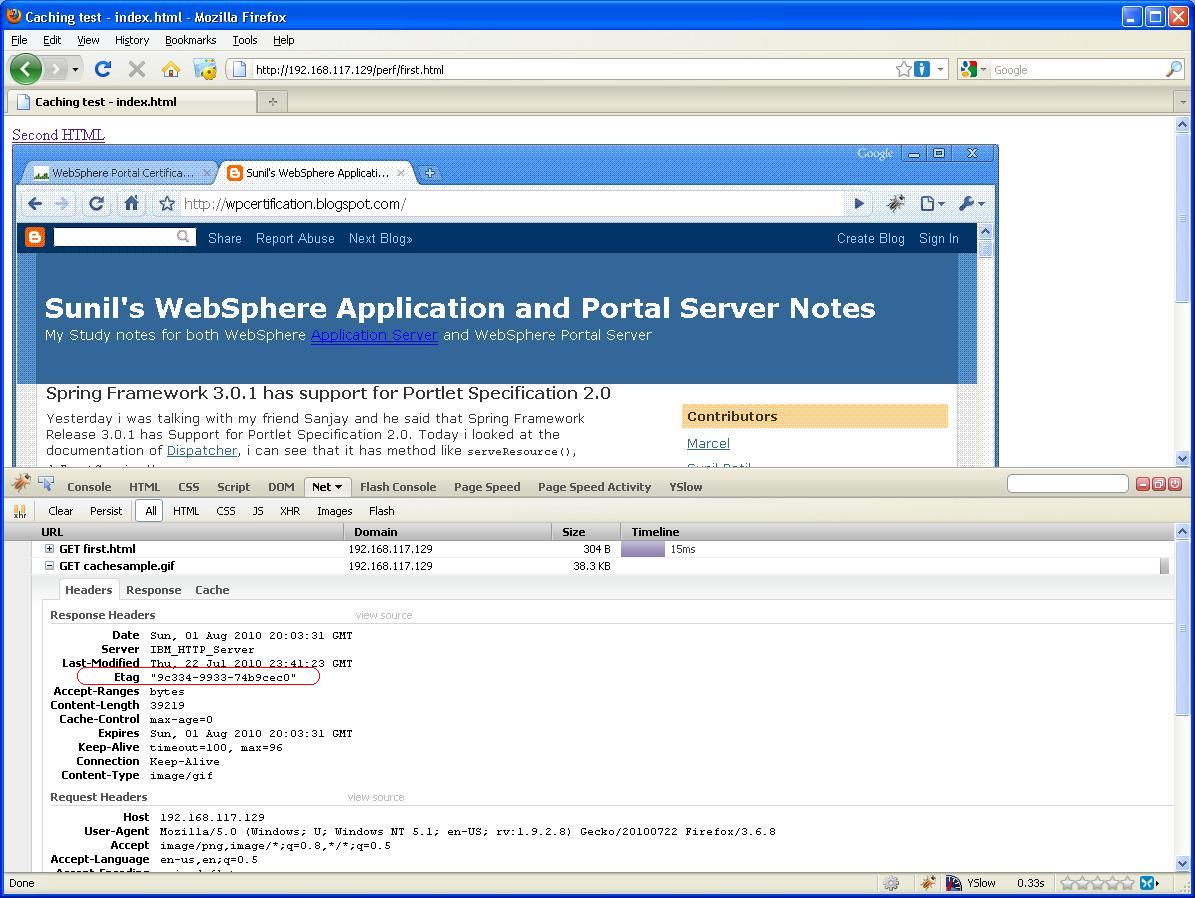
Task: Click the Second HTML link
Action: 58,135
